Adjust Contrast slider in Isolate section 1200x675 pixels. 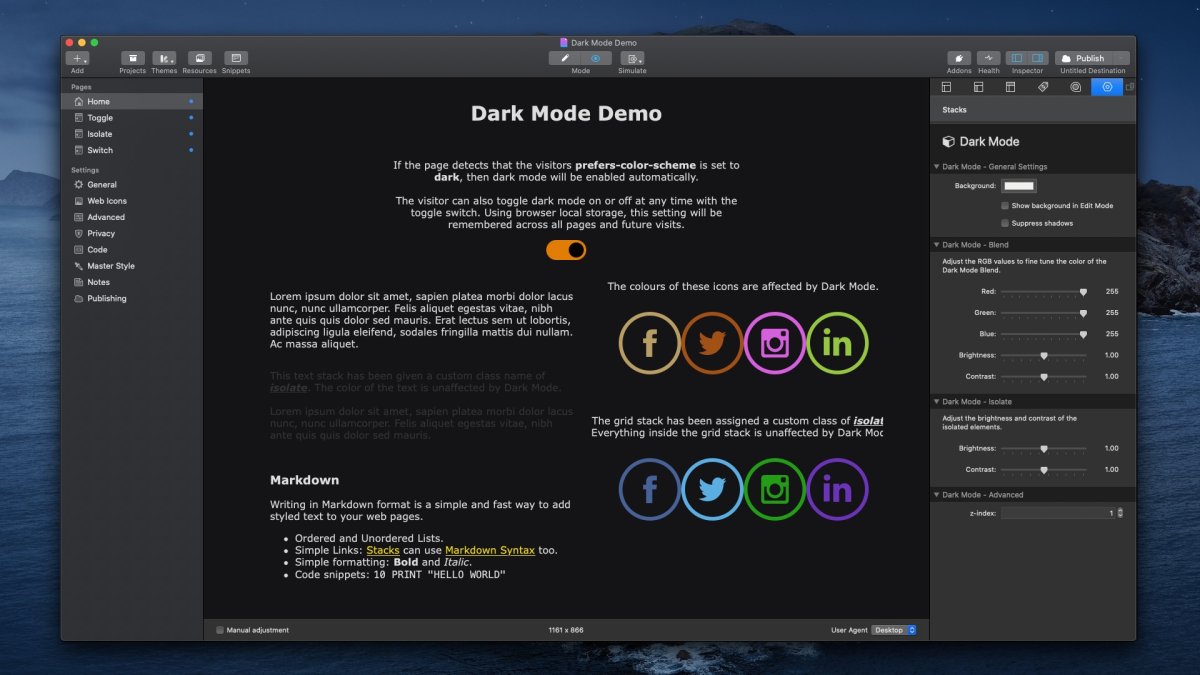click(x=1044, y=470)
